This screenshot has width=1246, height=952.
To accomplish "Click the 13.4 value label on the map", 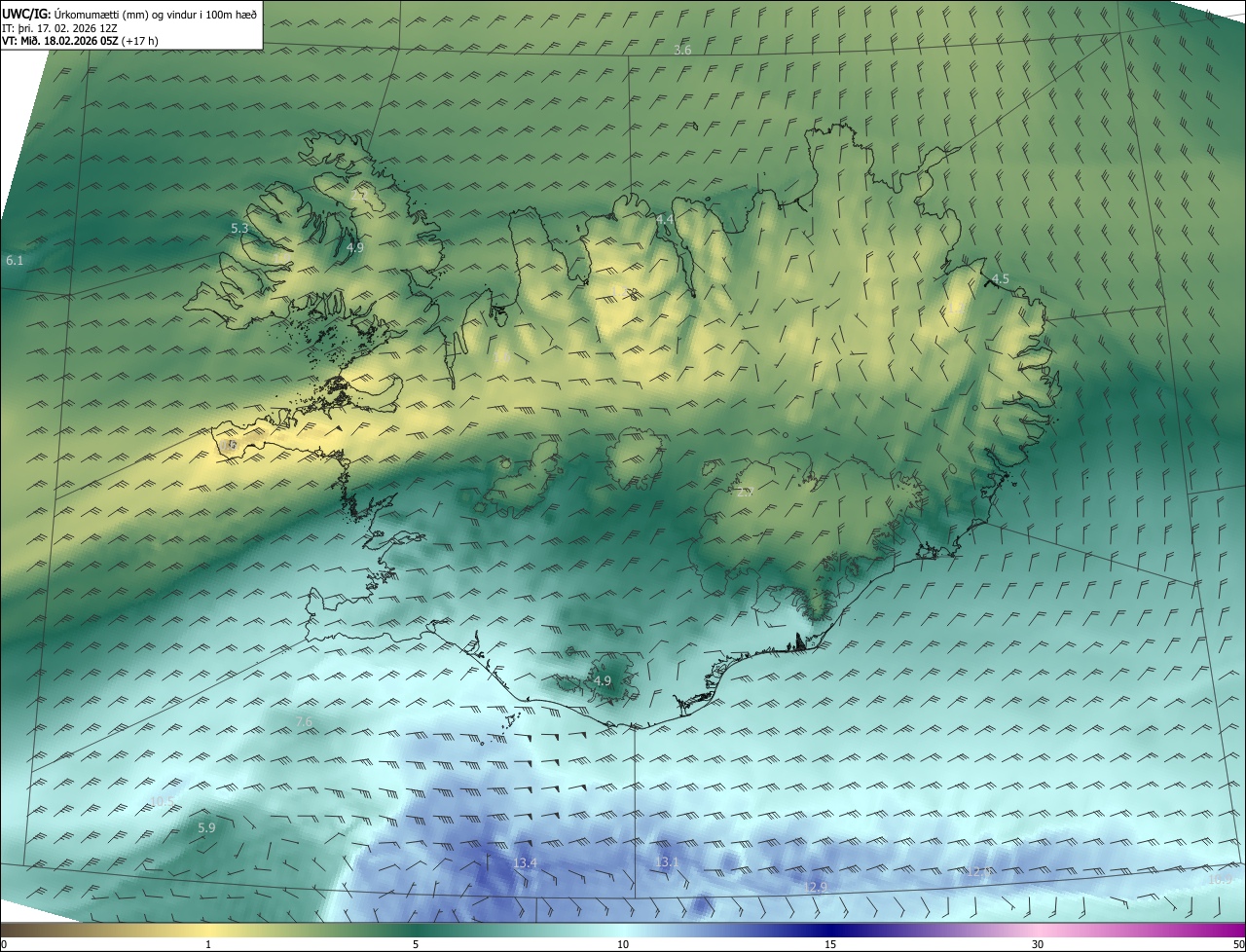I will tap(526, 862).
